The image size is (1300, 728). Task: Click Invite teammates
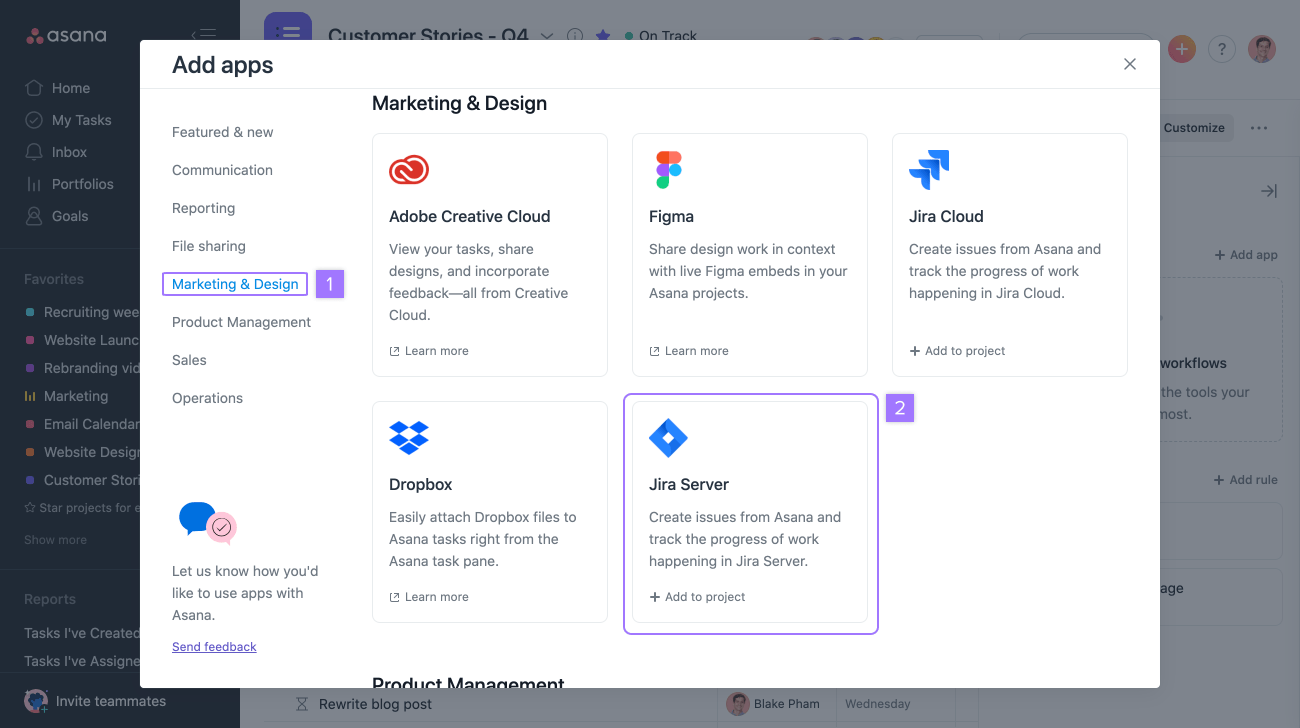(96, 701)
